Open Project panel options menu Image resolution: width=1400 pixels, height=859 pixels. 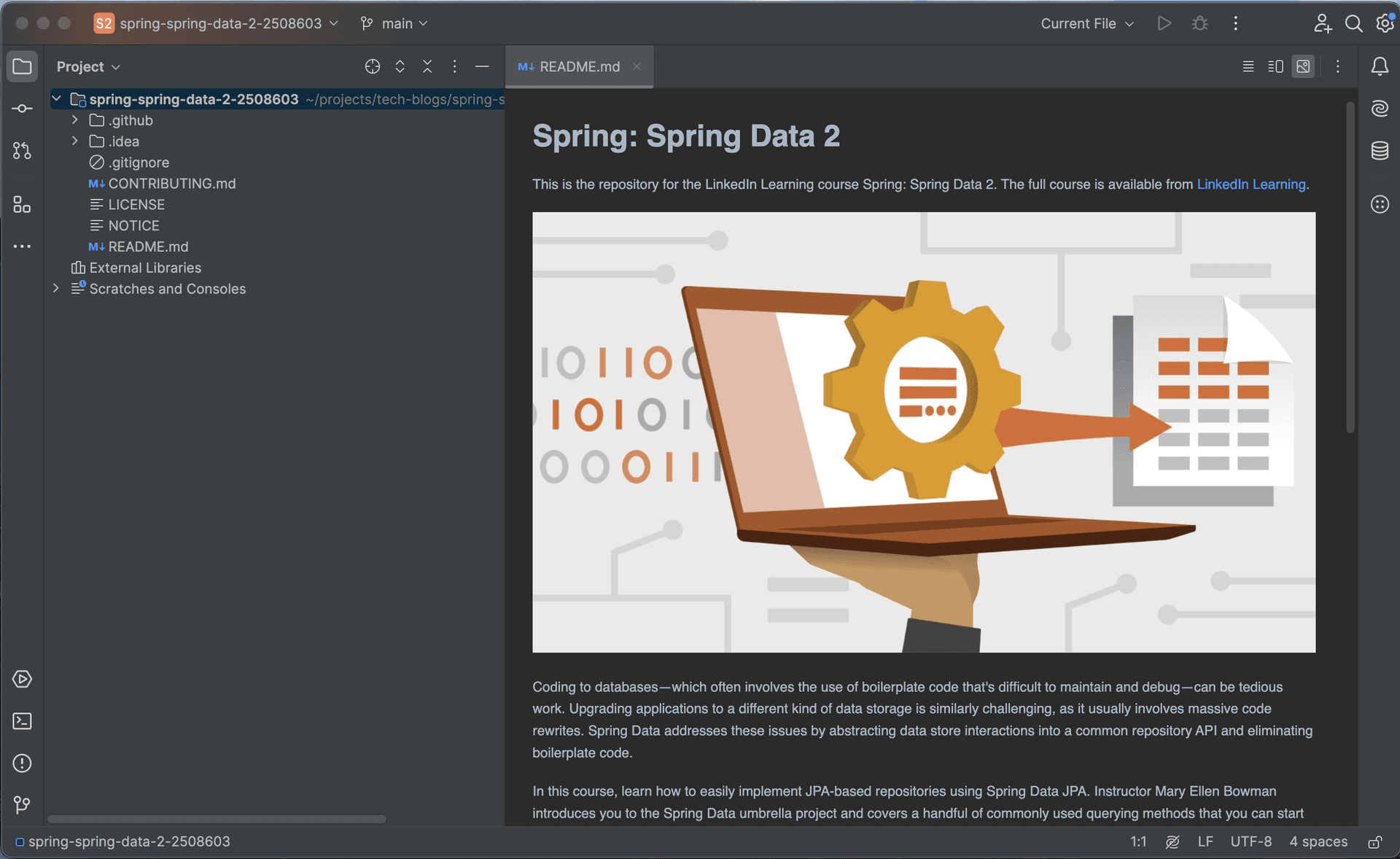tap(454, 66)
